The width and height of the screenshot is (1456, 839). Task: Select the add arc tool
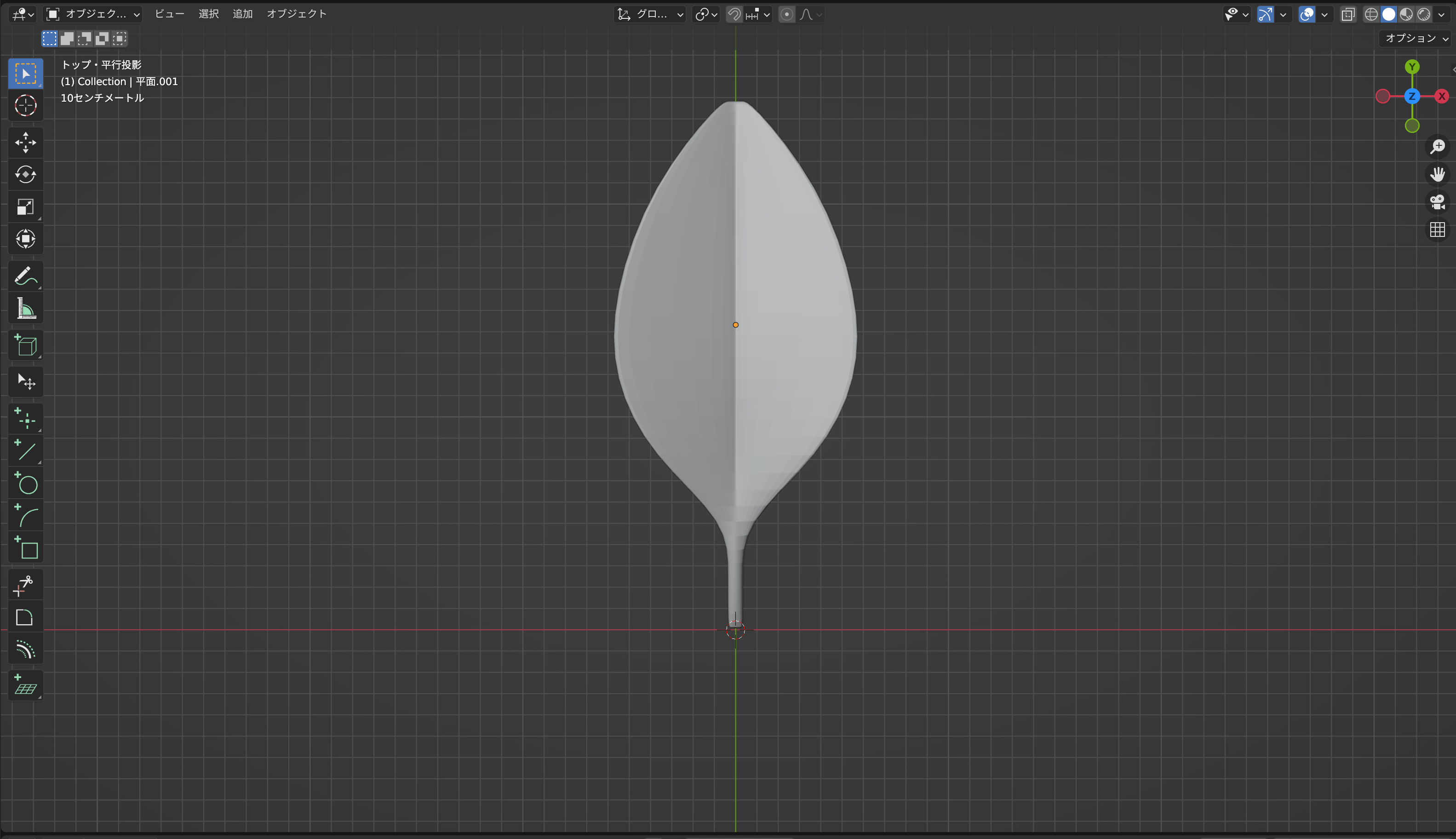(25, 515)
